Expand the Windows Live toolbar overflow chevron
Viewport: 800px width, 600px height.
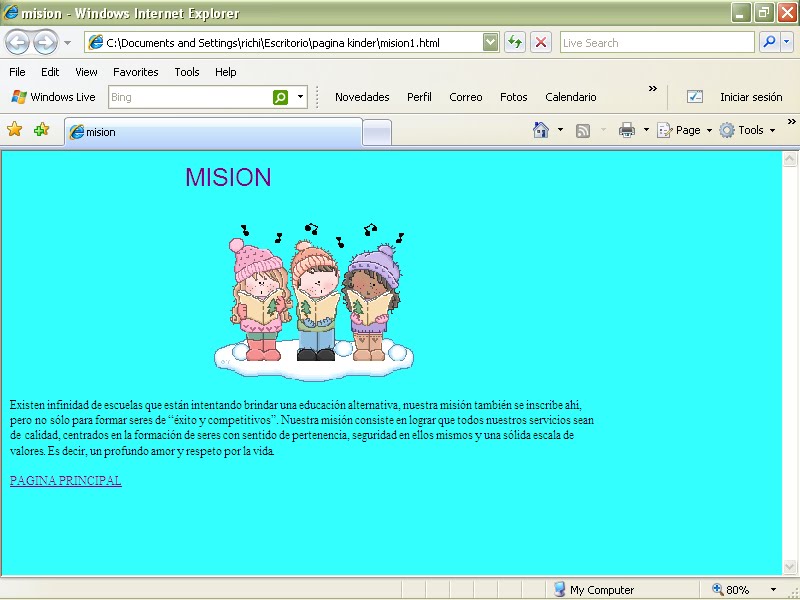(653, 89)
